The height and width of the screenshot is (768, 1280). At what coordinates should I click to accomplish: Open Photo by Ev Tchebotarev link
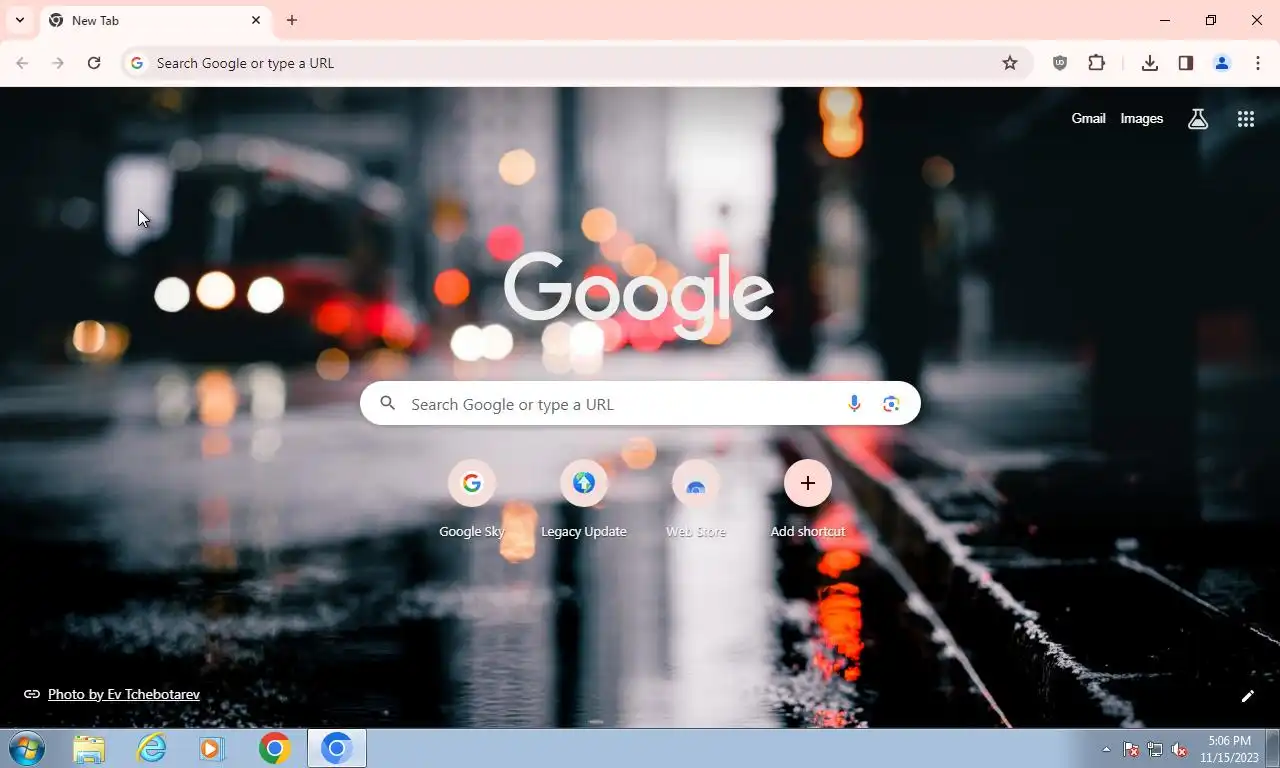124,694
